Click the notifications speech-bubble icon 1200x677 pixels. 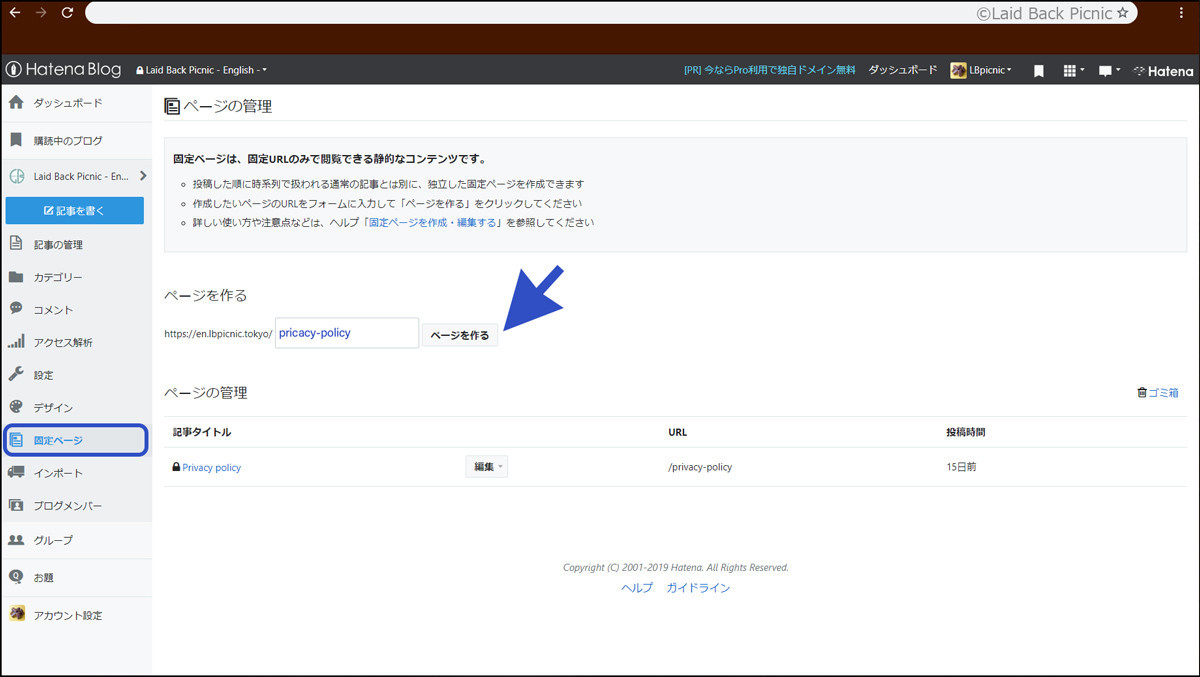[x=1104, y=70]
